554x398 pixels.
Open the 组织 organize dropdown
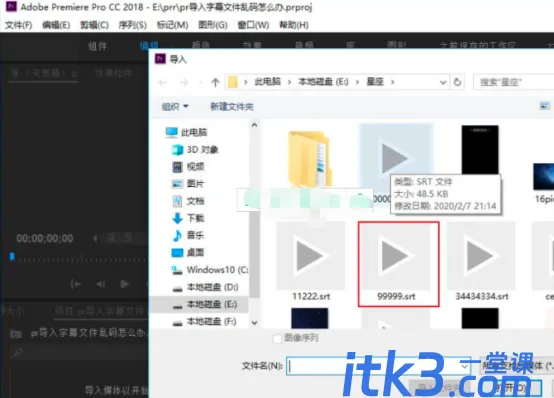click(x=175, y=106)
